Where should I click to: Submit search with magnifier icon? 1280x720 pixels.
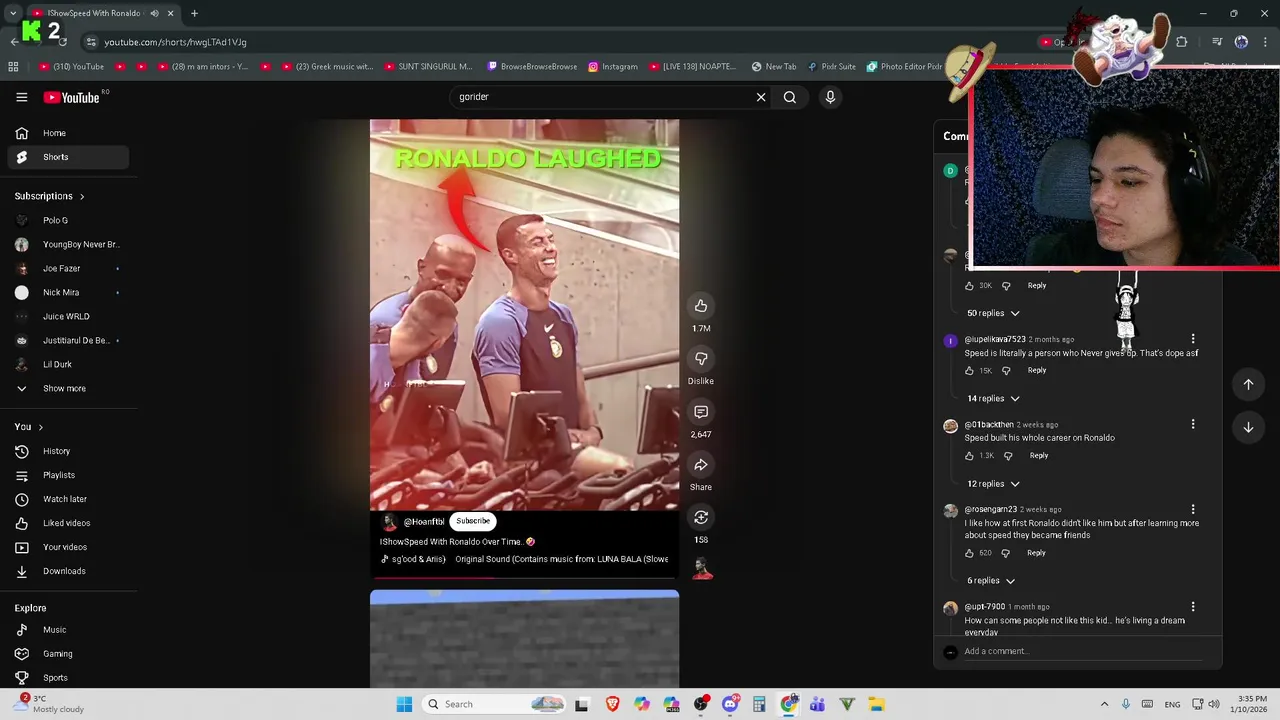click(x=790, y=97)
